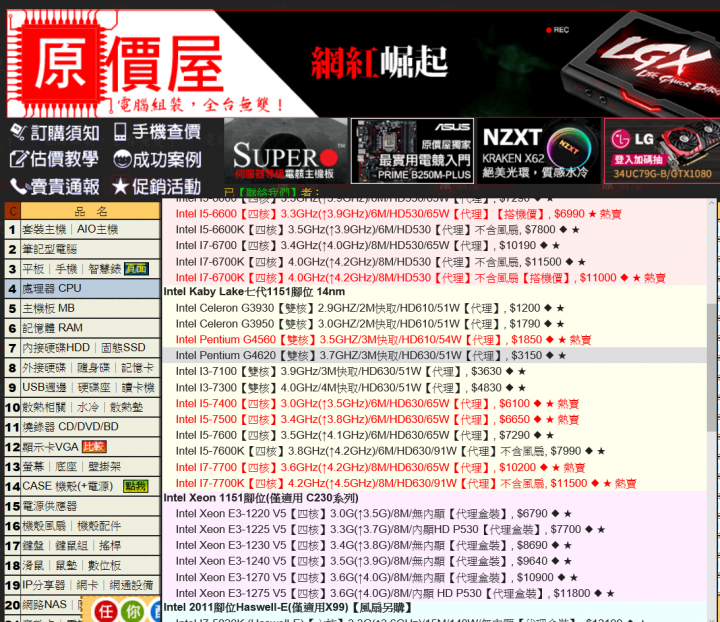Select category 滑鼠 鼠墊 數位板
This screenshot has height=622, width=720.
pos(90,565)
